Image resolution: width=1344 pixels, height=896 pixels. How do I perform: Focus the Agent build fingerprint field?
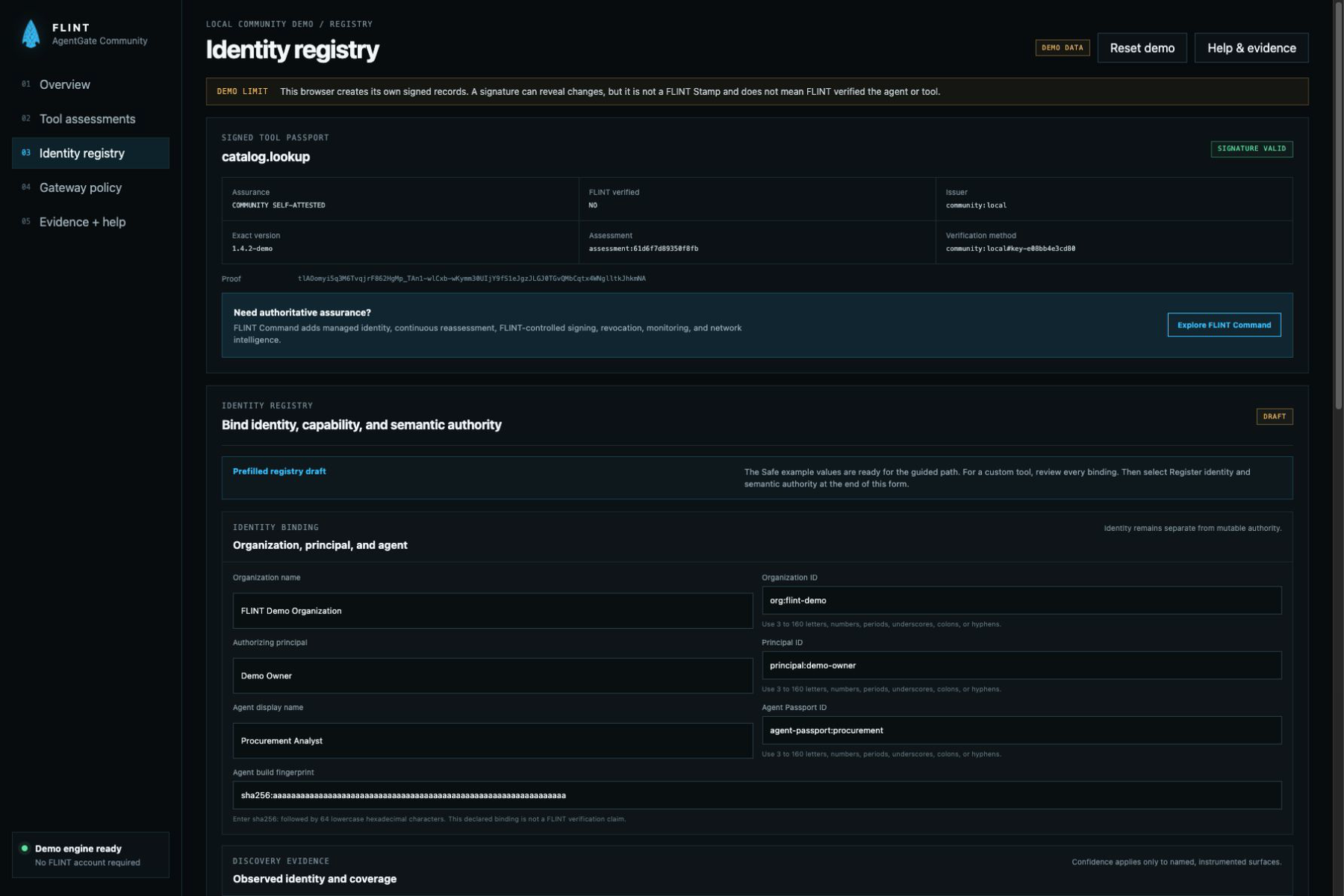[757, 795]
